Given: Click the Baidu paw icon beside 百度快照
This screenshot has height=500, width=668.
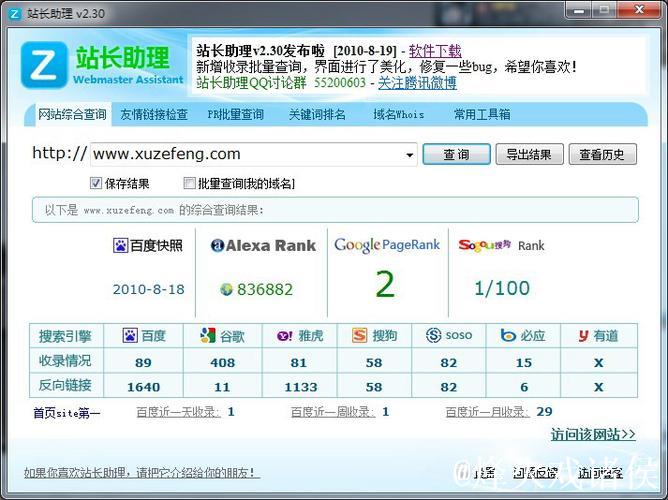Looking at the screenshot, I should coord(121,245).
